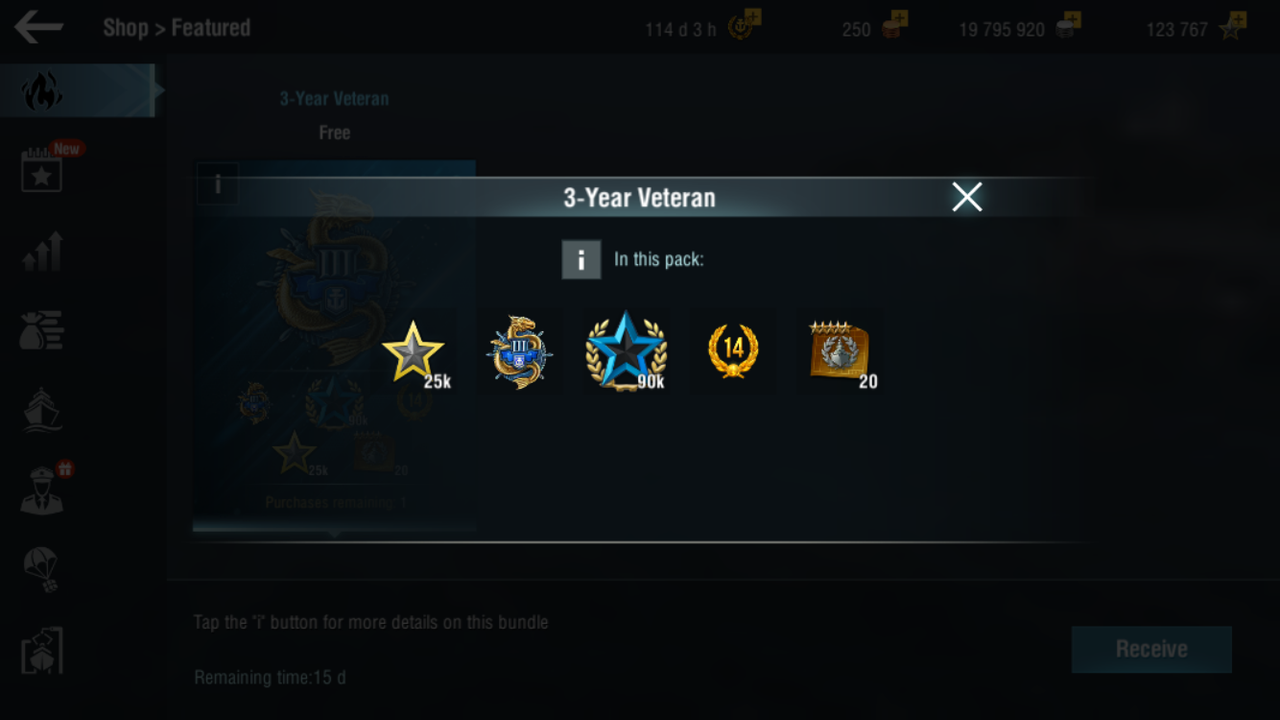This screenshot has height=720, width=1280.
Task: Click the Receive button
Action: (x=1151, y=649)
